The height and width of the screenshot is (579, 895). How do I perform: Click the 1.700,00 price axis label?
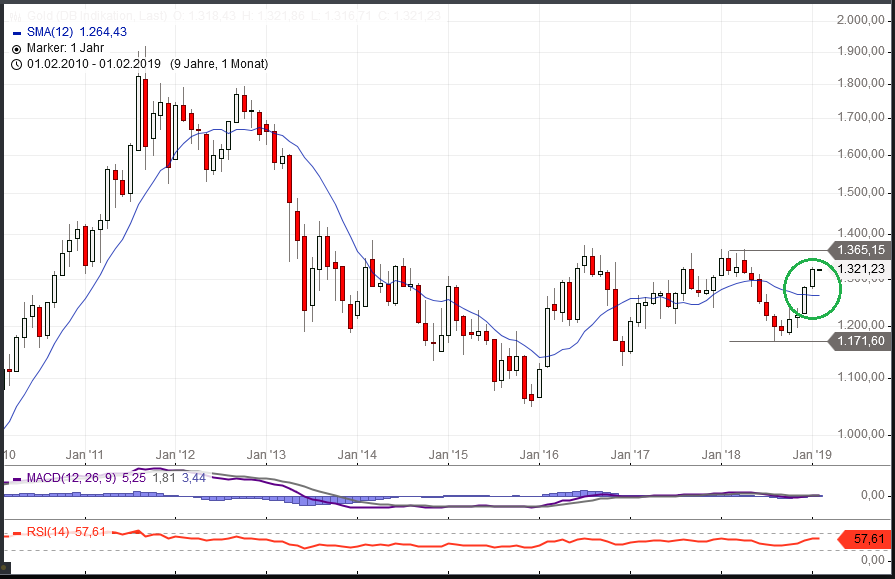[861, 118]
